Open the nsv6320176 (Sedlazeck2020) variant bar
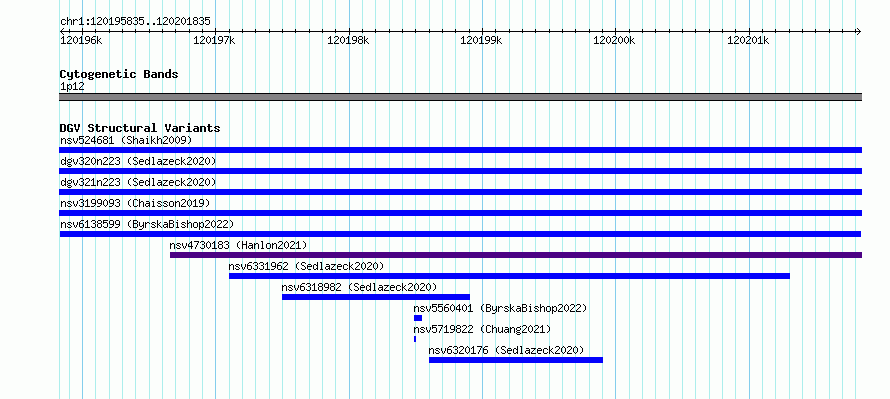Image resolution: width=890 pixels, height=399 pixels. 516,360
